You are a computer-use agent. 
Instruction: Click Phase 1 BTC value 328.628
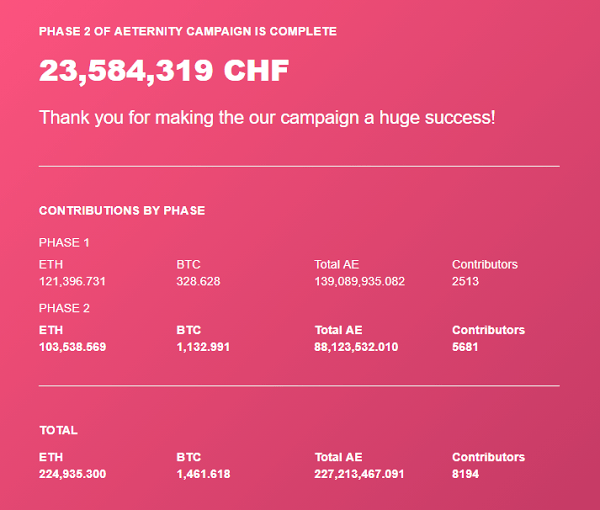click(198, 282)
